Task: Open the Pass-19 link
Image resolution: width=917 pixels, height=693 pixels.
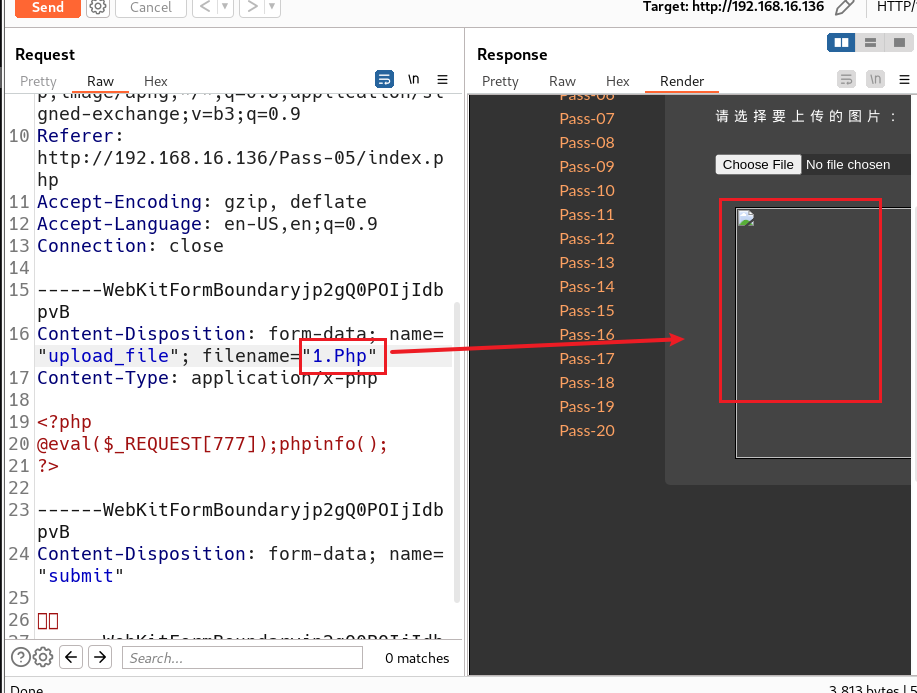Action: [x=587, y=406]
